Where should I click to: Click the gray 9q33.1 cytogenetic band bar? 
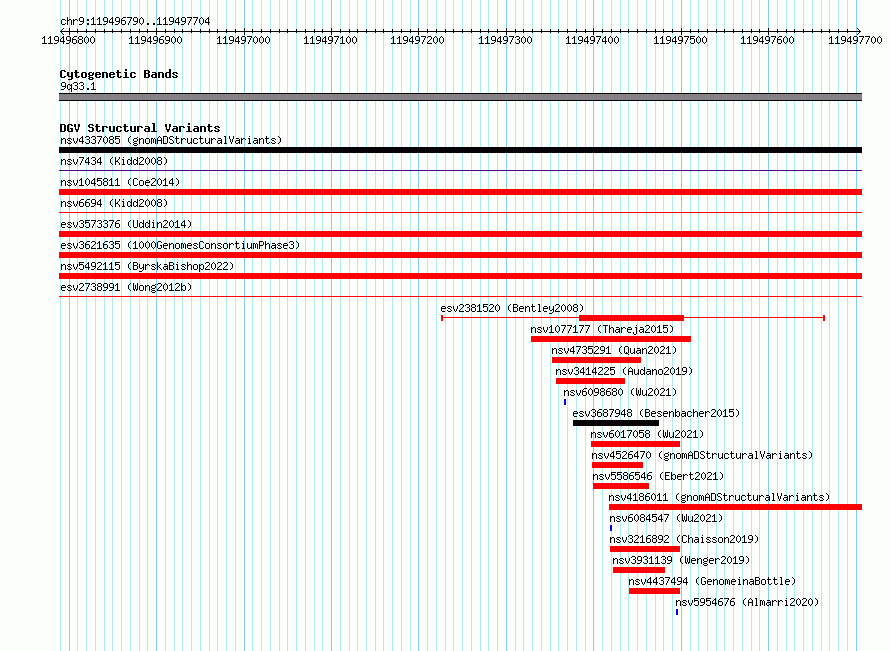coord(460,97)
